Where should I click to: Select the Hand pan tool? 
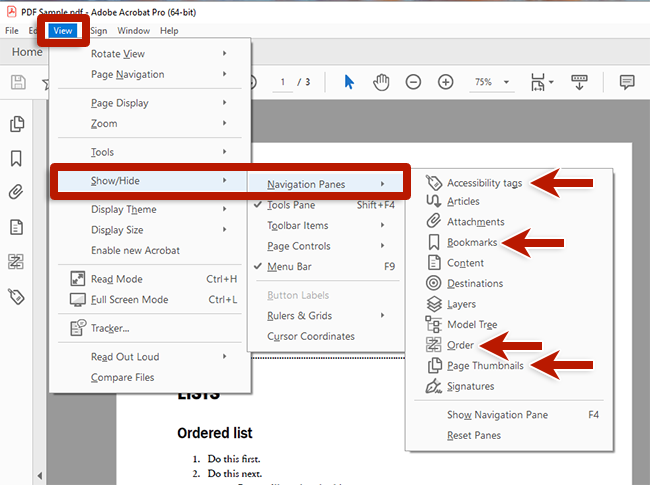click(381, 82)
